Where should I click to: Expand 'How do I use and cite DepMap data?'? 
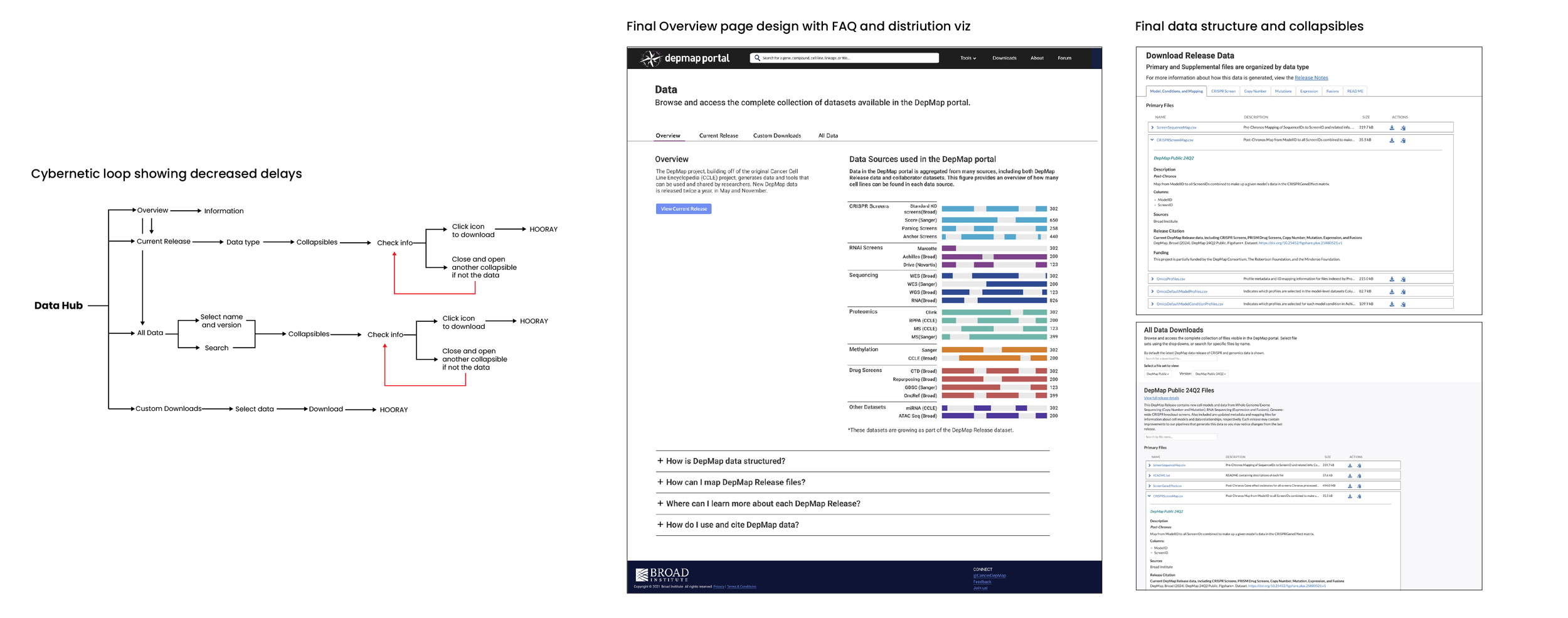(852, 525)
